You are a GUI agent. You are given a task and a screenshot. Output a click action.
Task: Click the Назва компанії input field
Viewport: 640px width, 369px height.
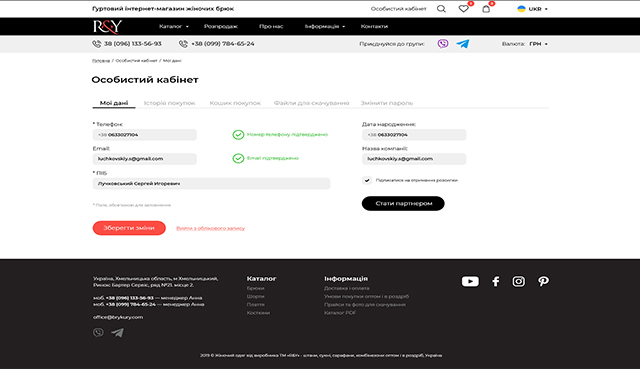point(414,159)
